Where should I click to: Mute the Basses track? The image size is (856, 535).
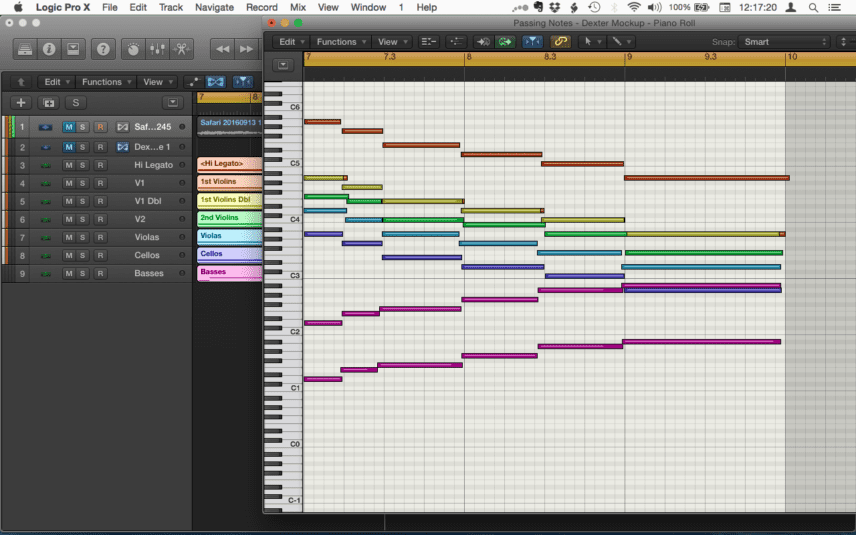[x=69, y=273]
